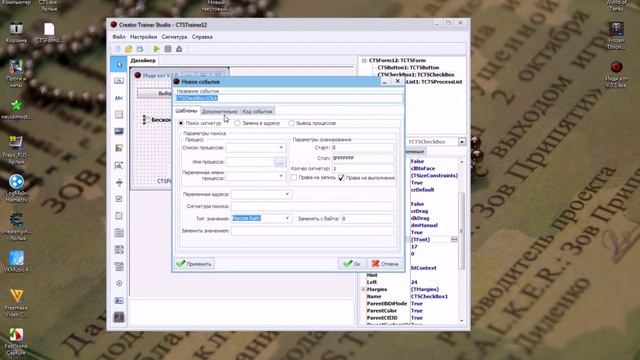Select the Abc label component tool
The width and height of the screenshot is (640, 360).
pyautogui.click(x=119, y=98)
